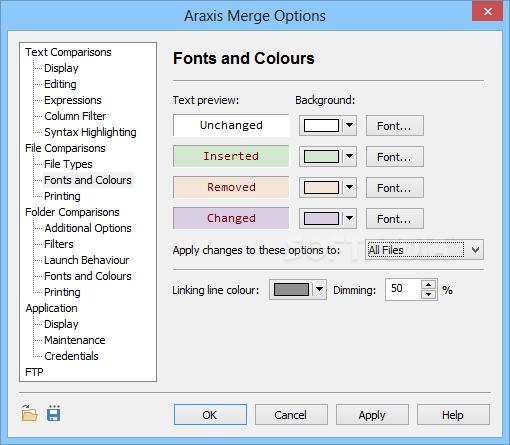Select Folder Comparisons category

pos(72,212)
